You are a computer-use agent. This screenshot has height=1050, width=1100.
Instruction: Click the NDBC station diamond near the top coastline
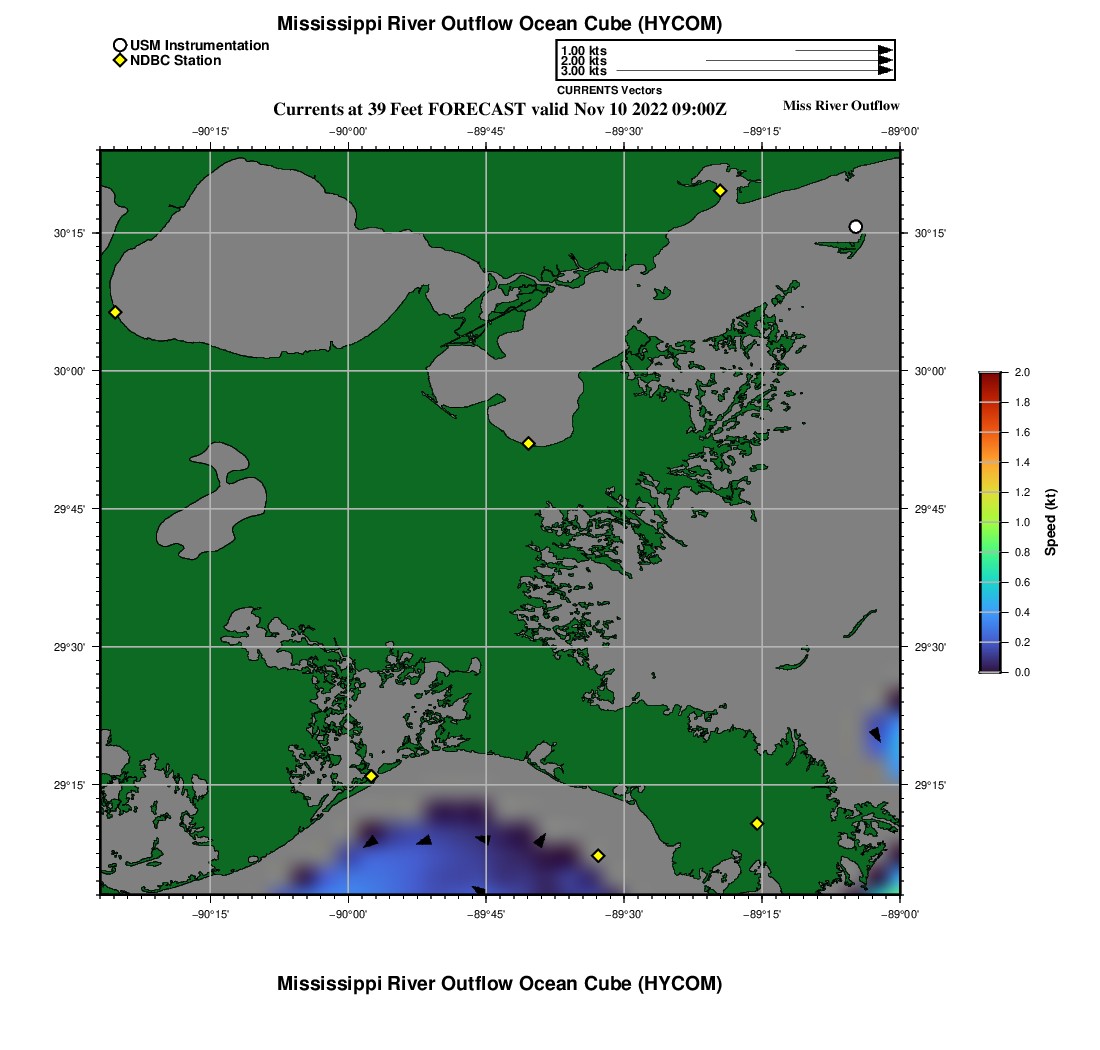pos(720,191)
